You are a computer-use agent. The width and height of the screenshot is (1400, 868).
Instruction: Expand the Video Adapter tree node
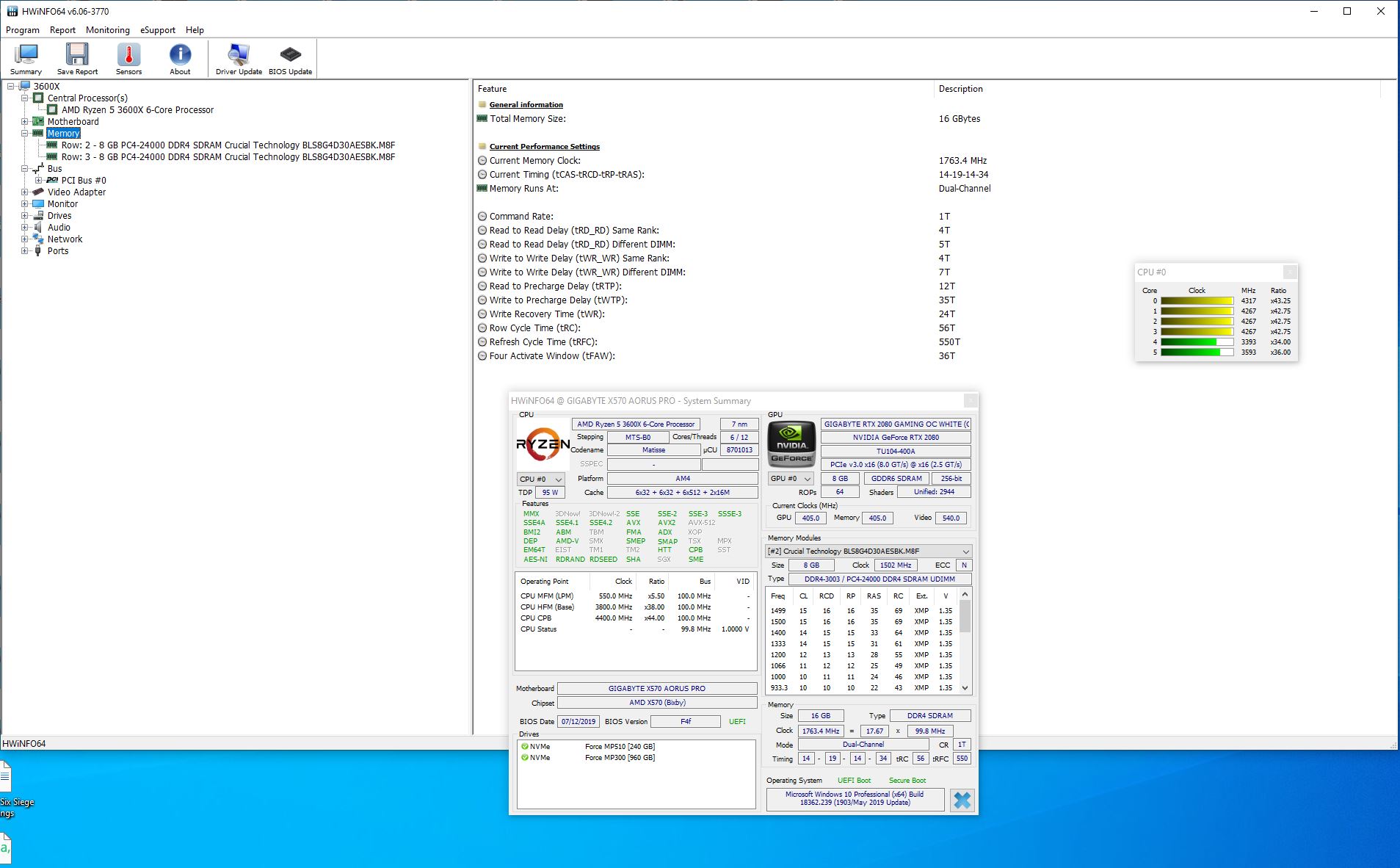25,192
